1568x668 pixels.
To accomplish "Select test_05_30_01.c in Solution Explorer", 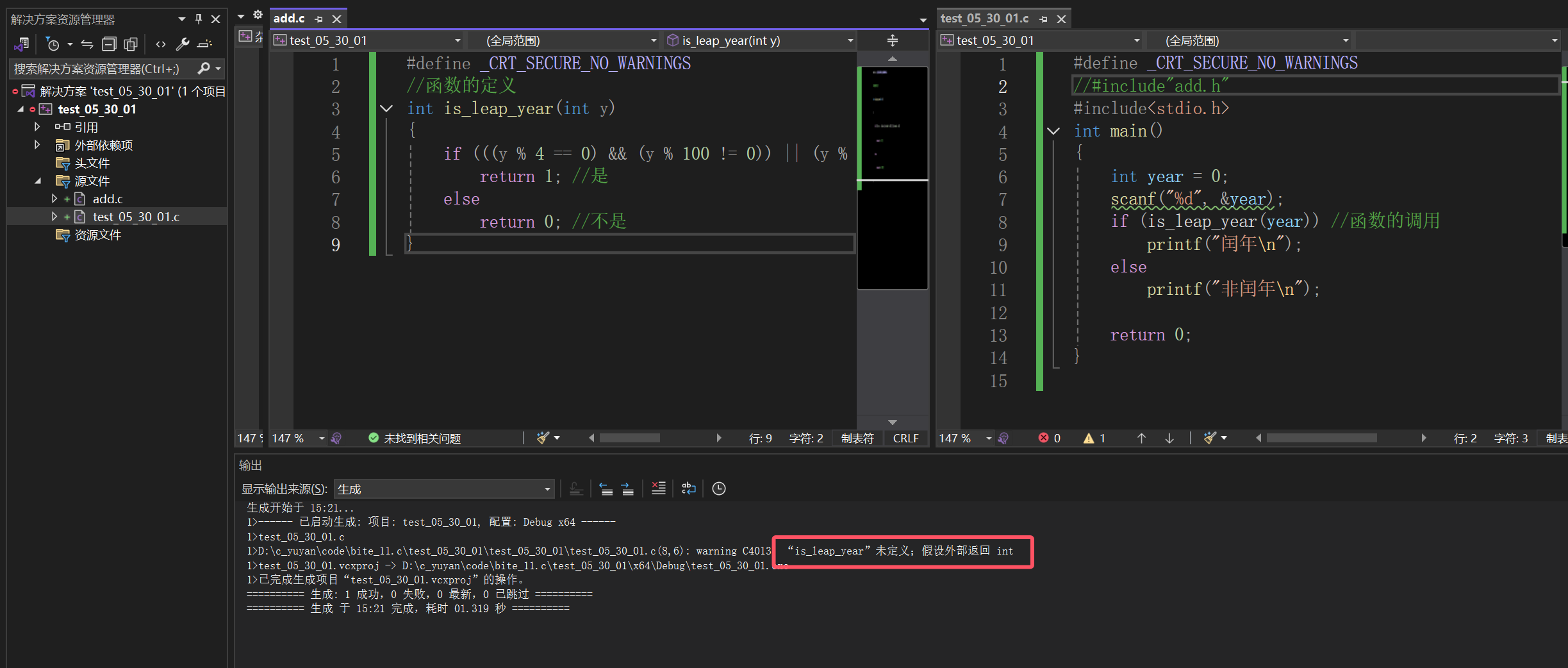I will 136,217.
